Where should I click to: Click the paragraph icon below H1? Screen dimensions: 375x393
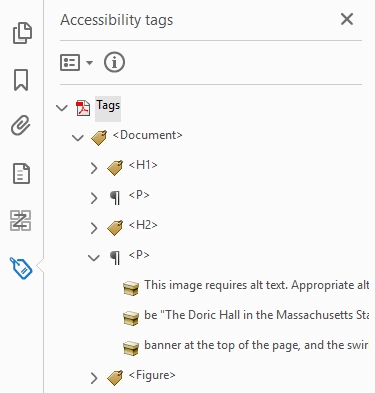(x=115, y=198)
